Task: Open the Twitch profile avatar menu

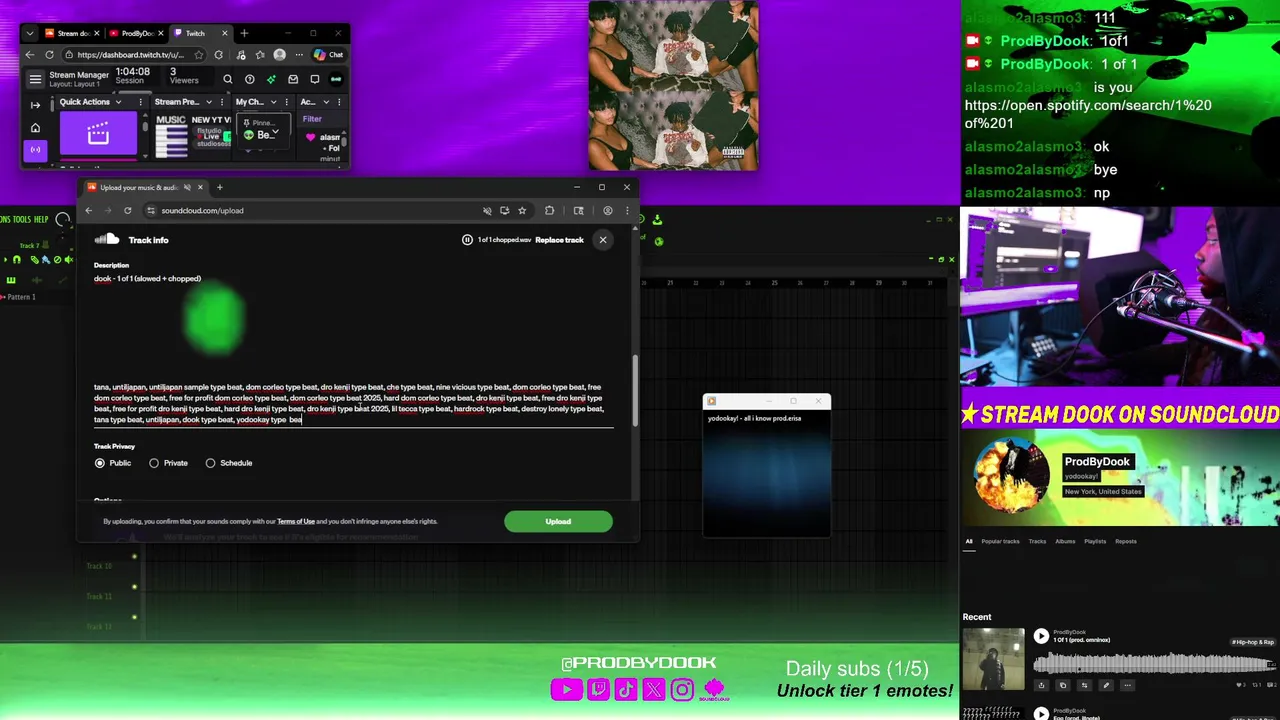Action: (336, 79)
